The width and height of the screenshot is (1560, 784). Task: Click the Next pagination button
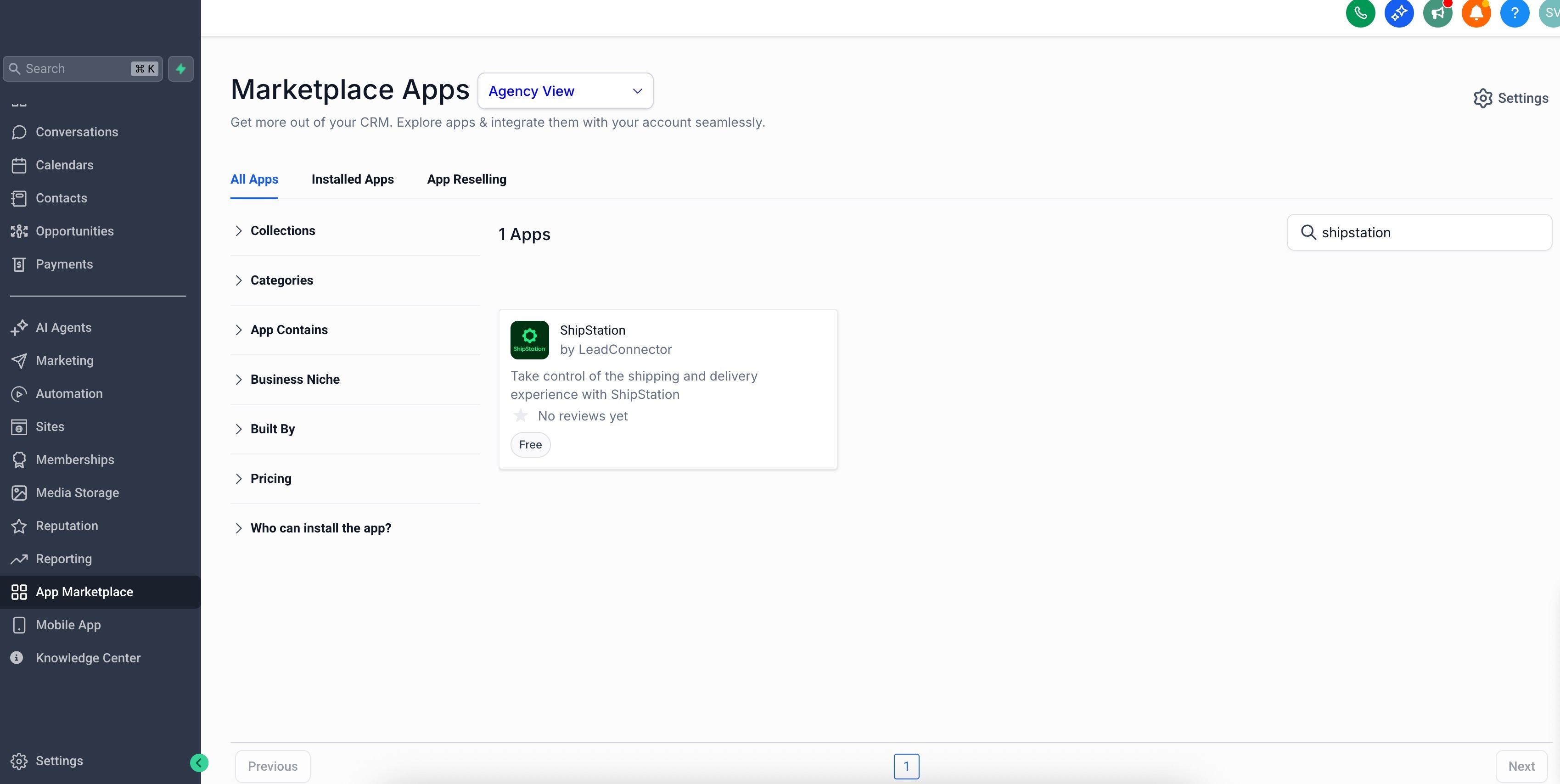1521,766
